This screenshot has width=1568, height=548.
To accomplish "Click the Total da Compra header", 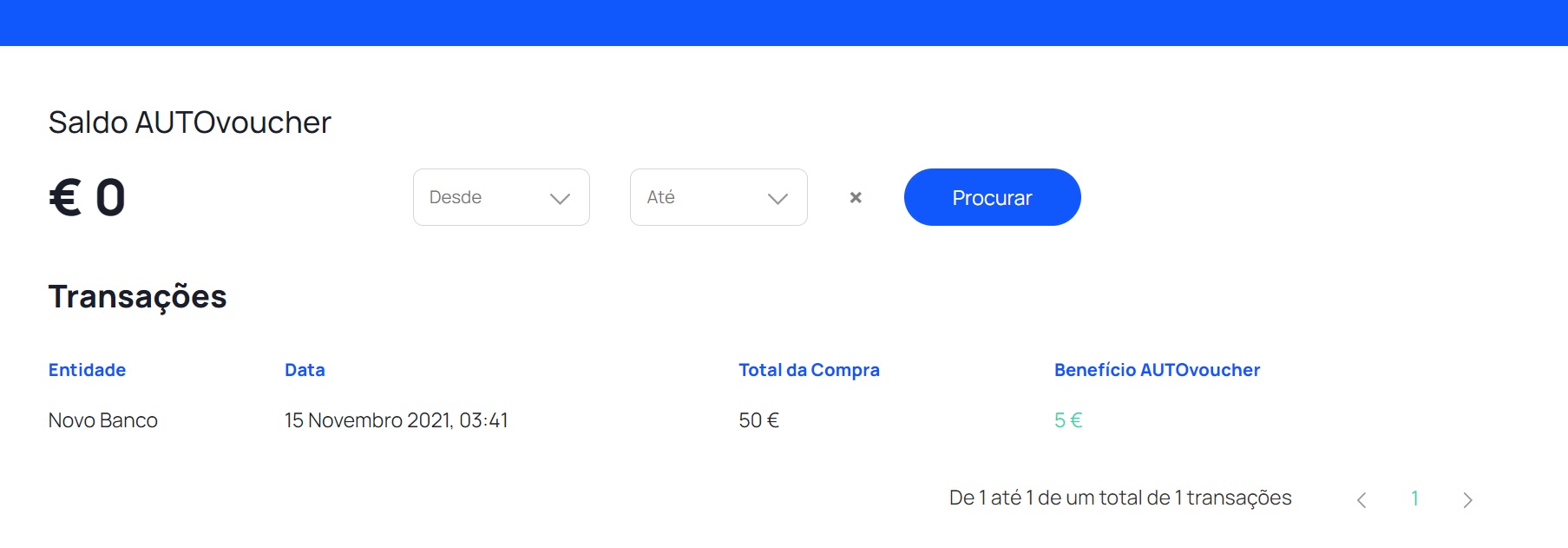I will point(809,370).
